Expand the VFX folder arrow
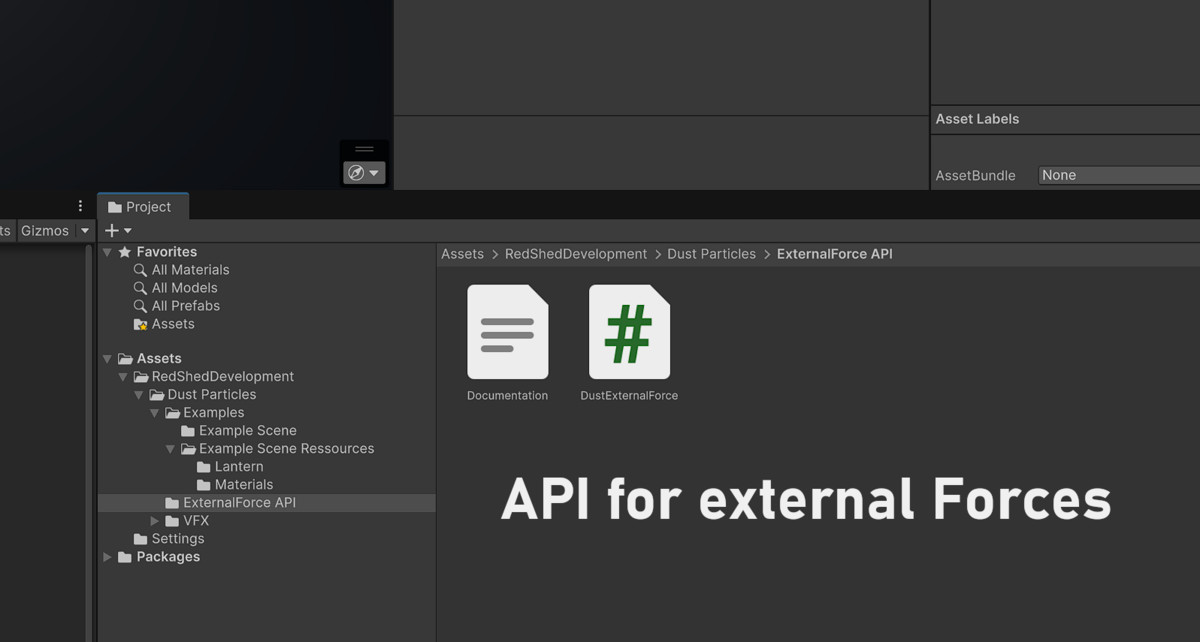The height and width of the screenshot is (642, 1200). coord(155,520)
